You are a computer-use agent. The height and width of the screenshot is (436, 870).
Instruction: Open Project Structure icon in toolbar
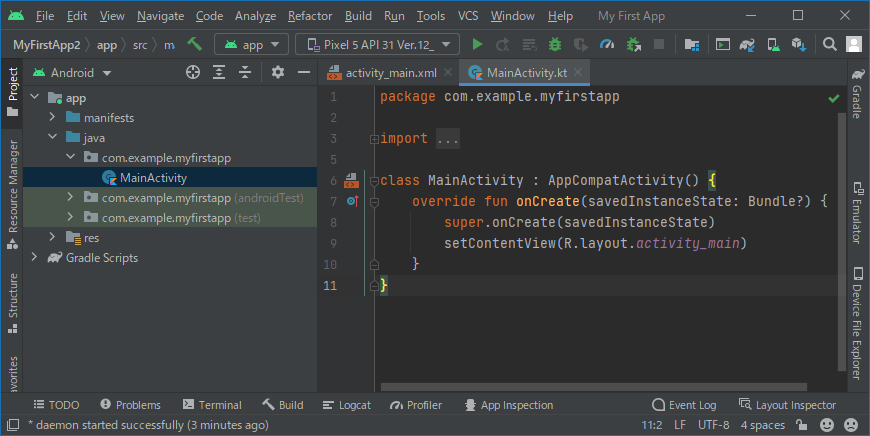[x=691, y=44]
